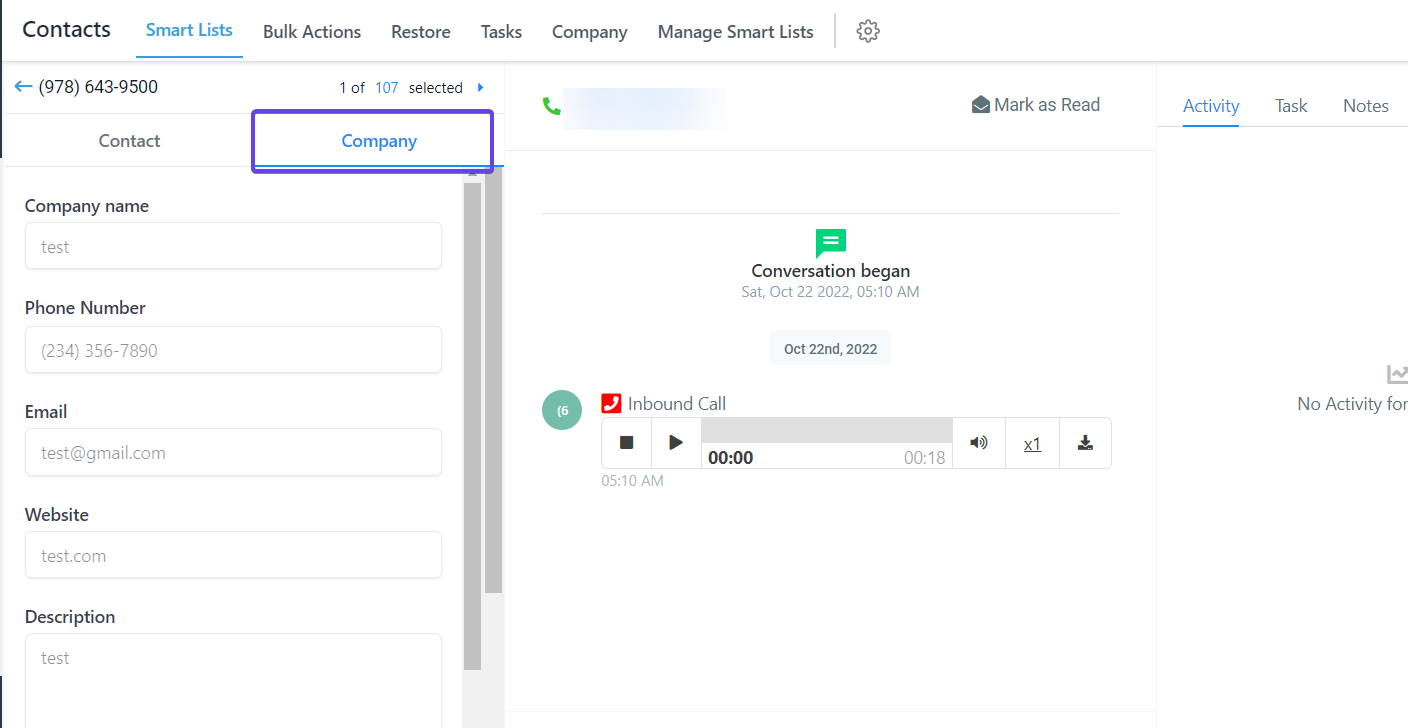This screenshot has height=728, width=1408.
Task: Switch to the Notes tab
Action: point(1366,106)
